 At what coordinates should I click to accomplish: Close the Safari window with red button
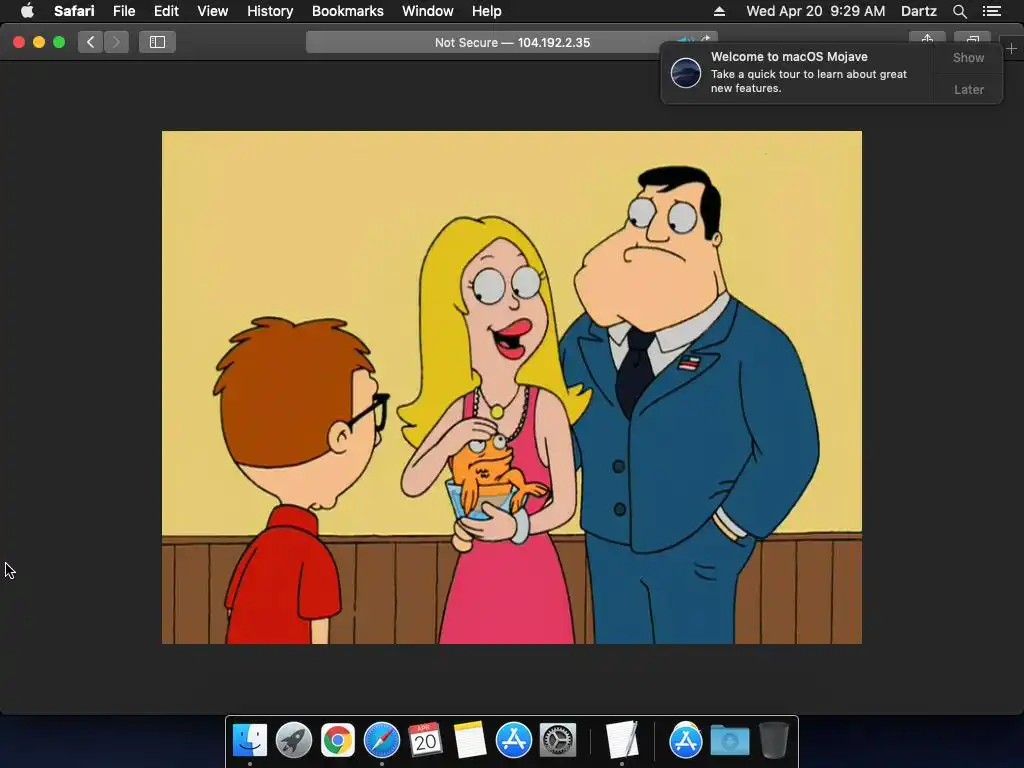(19, 42)
